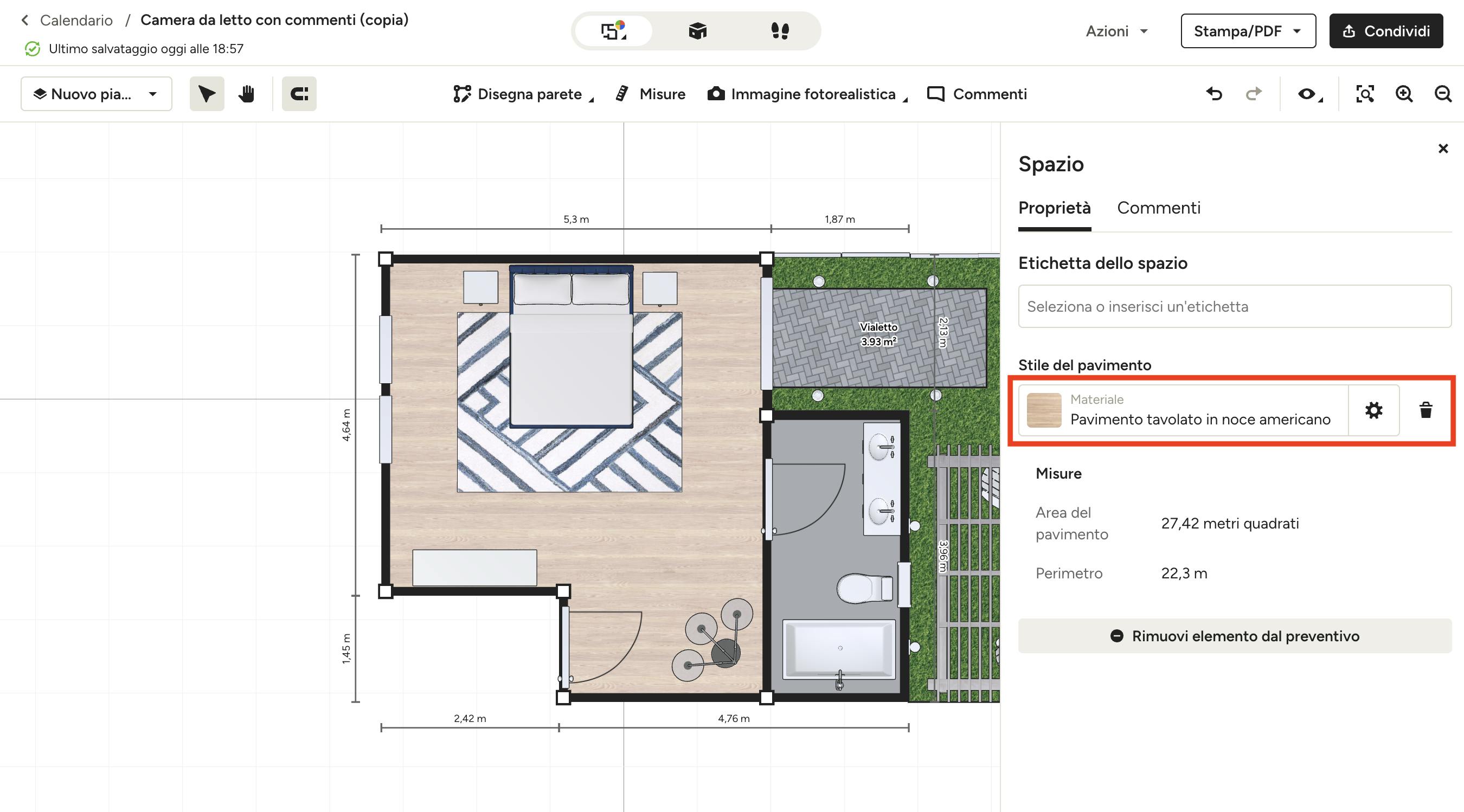Select the walnut floor material swatch
This screenshot has width=1464, height=812.
(x=1044, y=410)
